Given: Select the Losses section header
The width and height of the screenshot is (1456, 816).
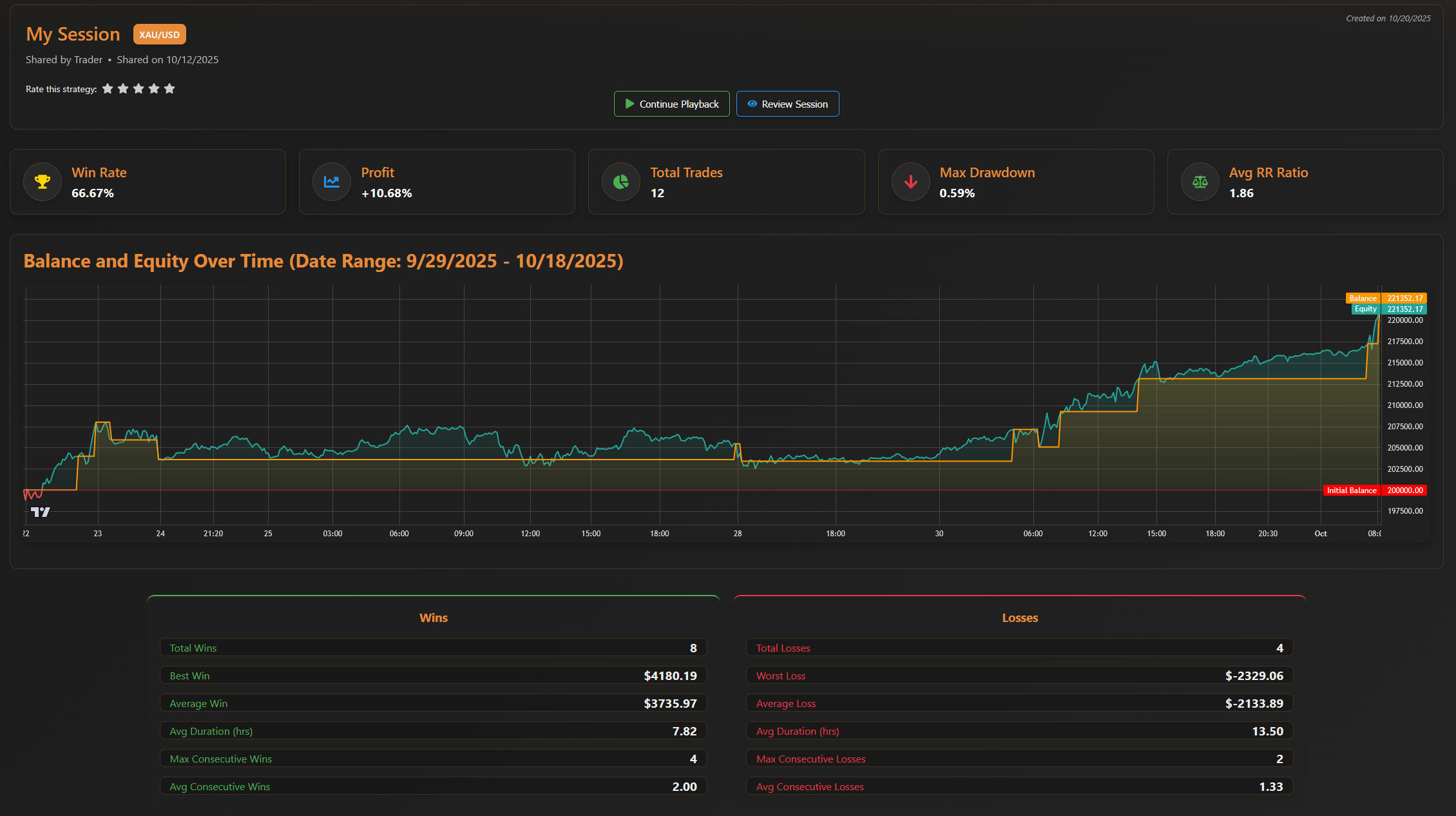Looking at the screenshot, I should click(1020, 617).
